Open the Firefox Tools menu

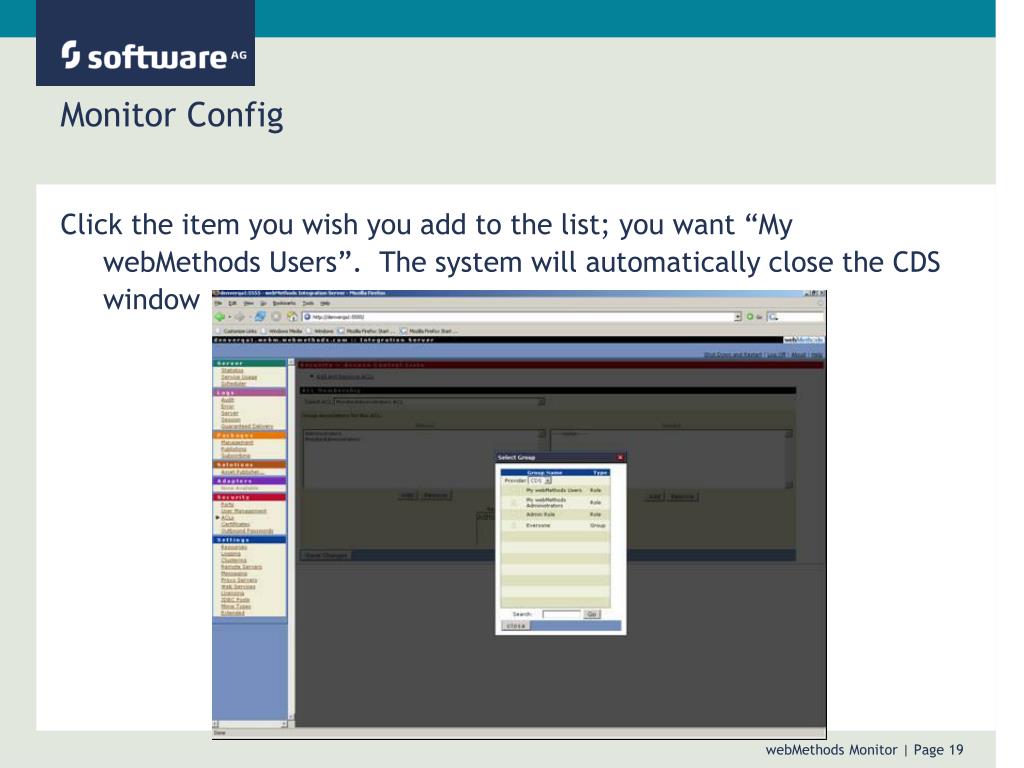pos(308,303)
